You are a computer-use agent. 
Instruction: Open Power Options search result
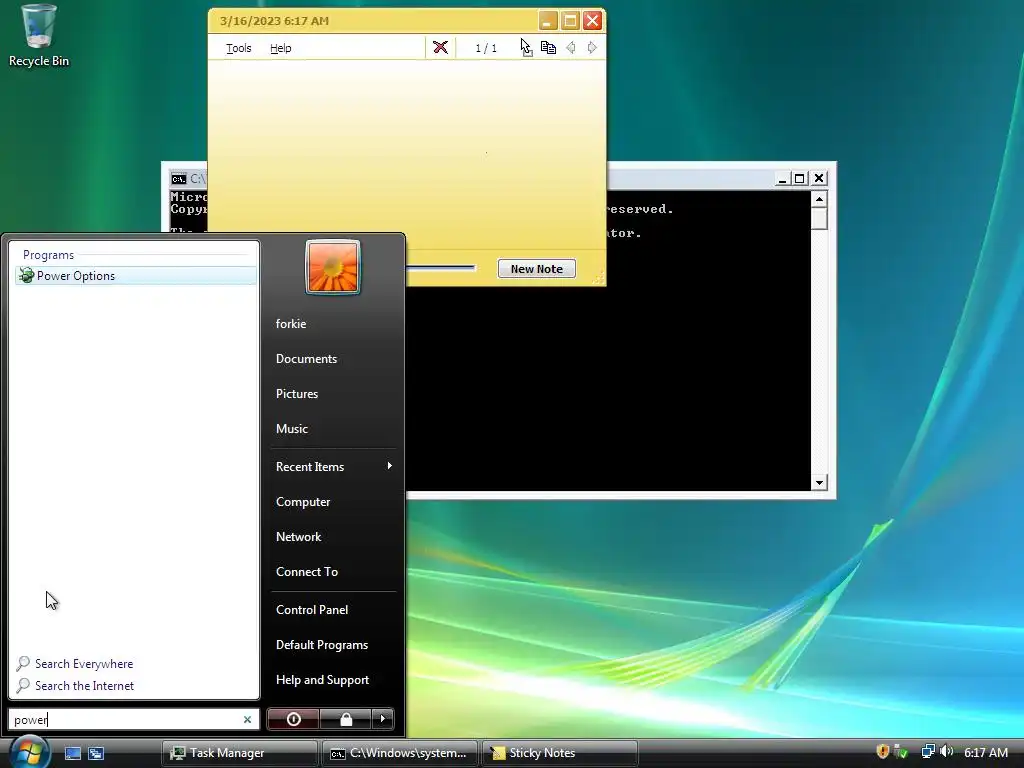[136, 276]
